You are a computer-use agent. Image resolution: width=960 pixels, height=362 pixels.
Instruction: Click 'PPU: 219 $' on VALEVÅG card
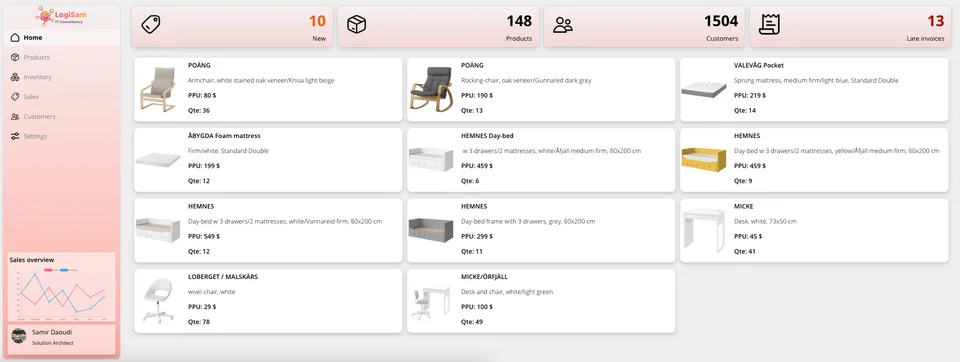(750, 96)
